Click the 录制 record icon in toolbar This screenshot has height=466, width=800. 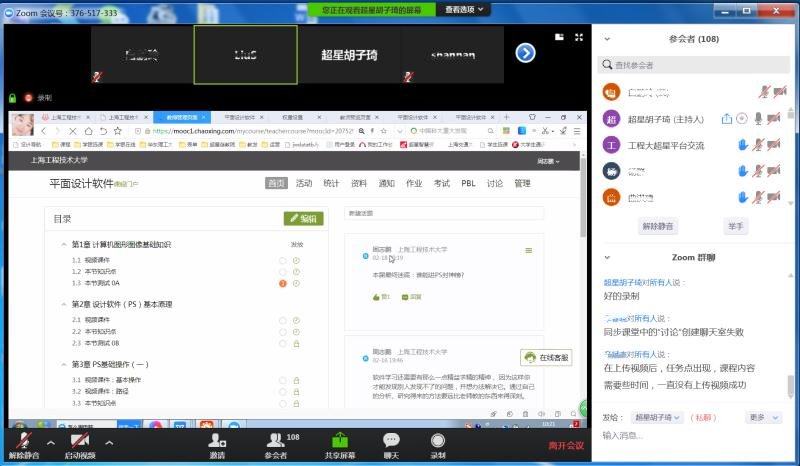point(438,441)
